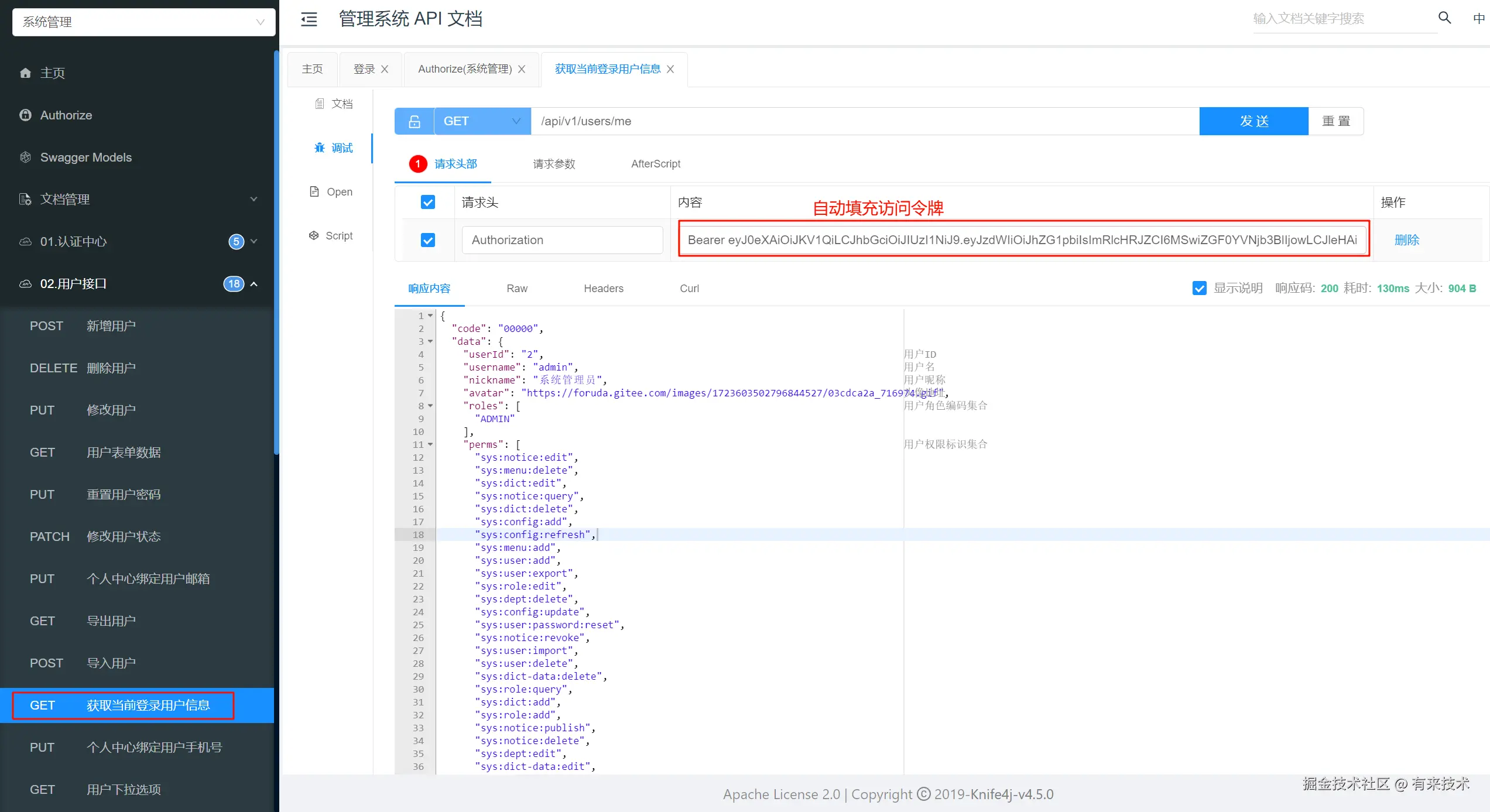
Task: Switch to the 请求参数 tab
Action: click(x=554, y=164)
